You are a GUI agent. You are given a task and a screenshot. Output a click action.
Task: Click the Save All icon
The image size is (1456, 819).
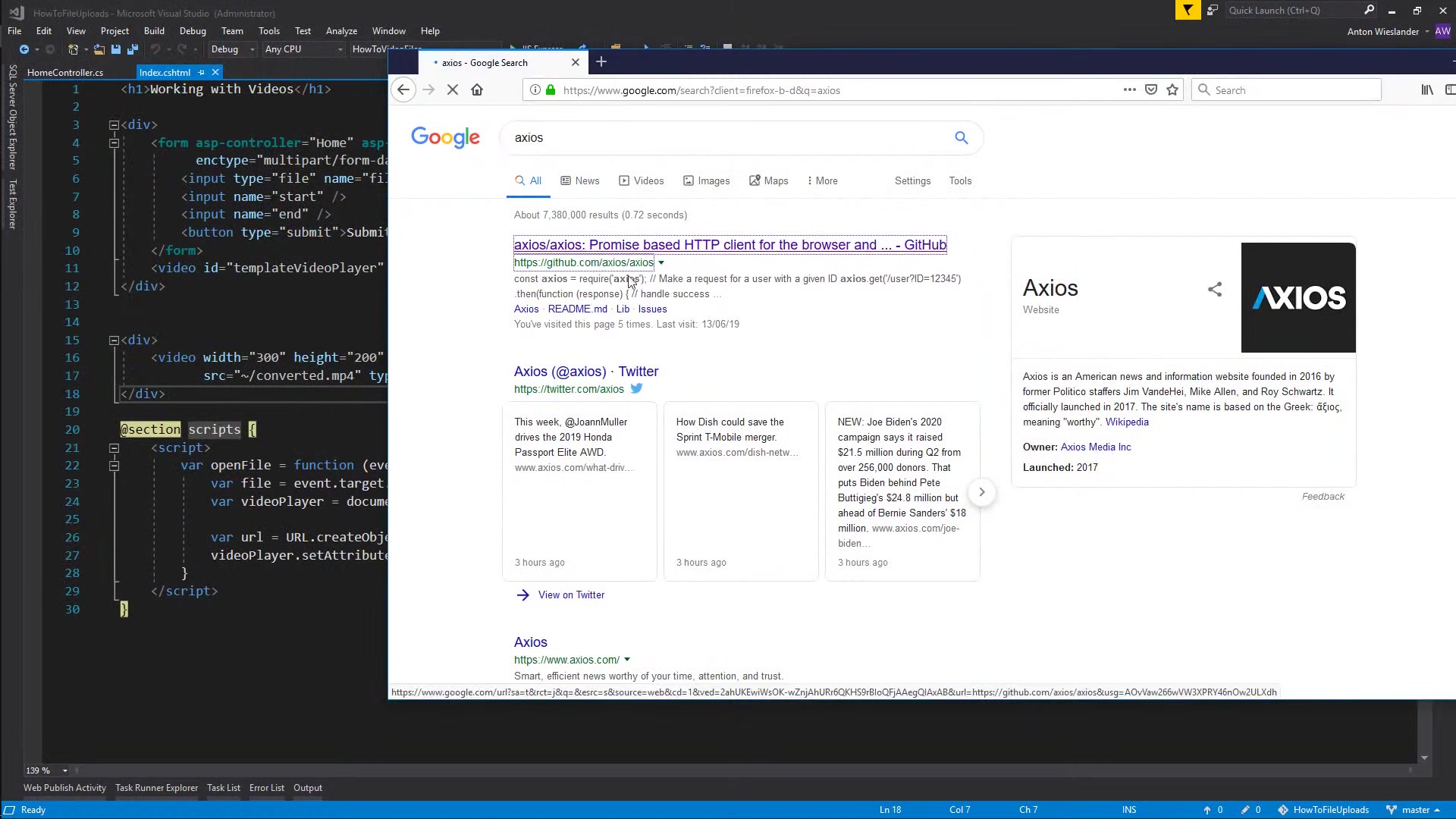point(133,49)
